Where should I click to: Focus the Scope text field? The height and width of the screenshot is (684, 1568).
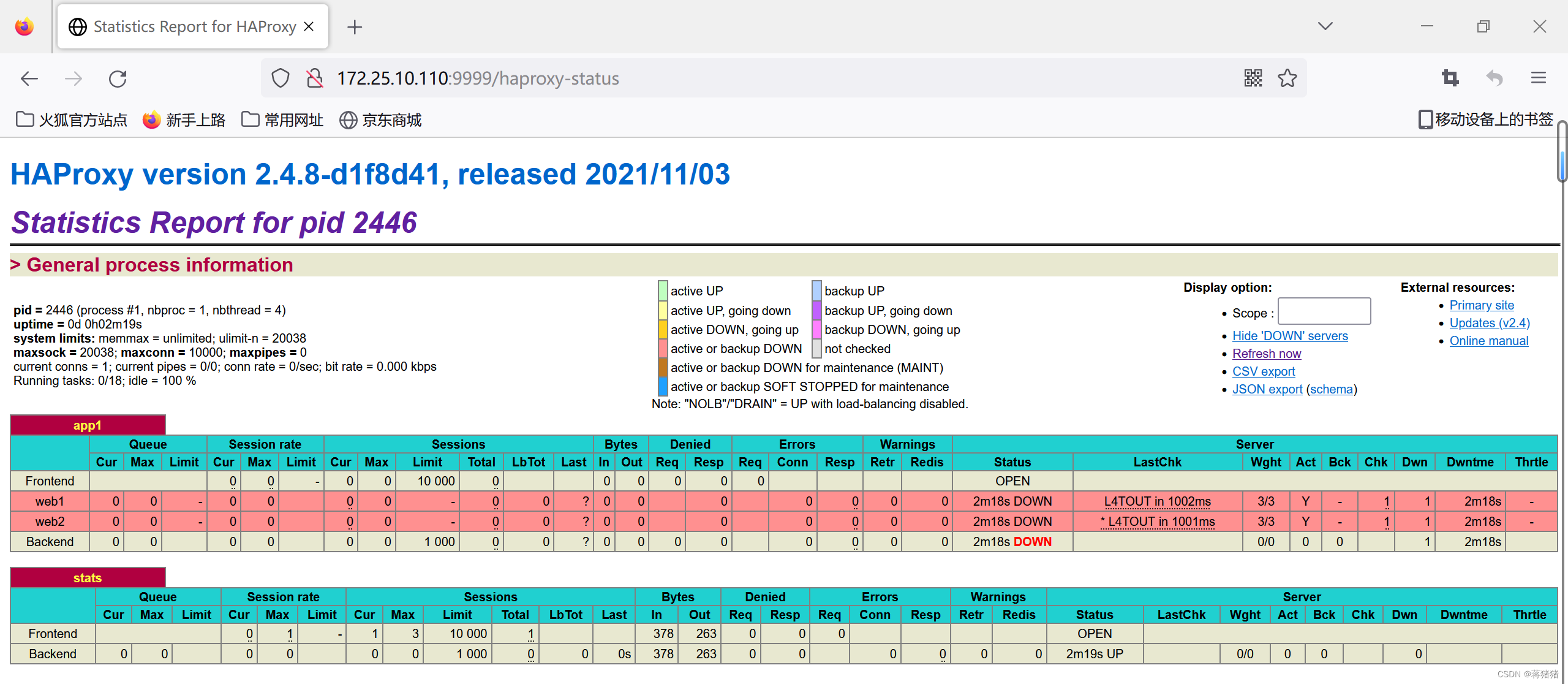coord(1324,311)
